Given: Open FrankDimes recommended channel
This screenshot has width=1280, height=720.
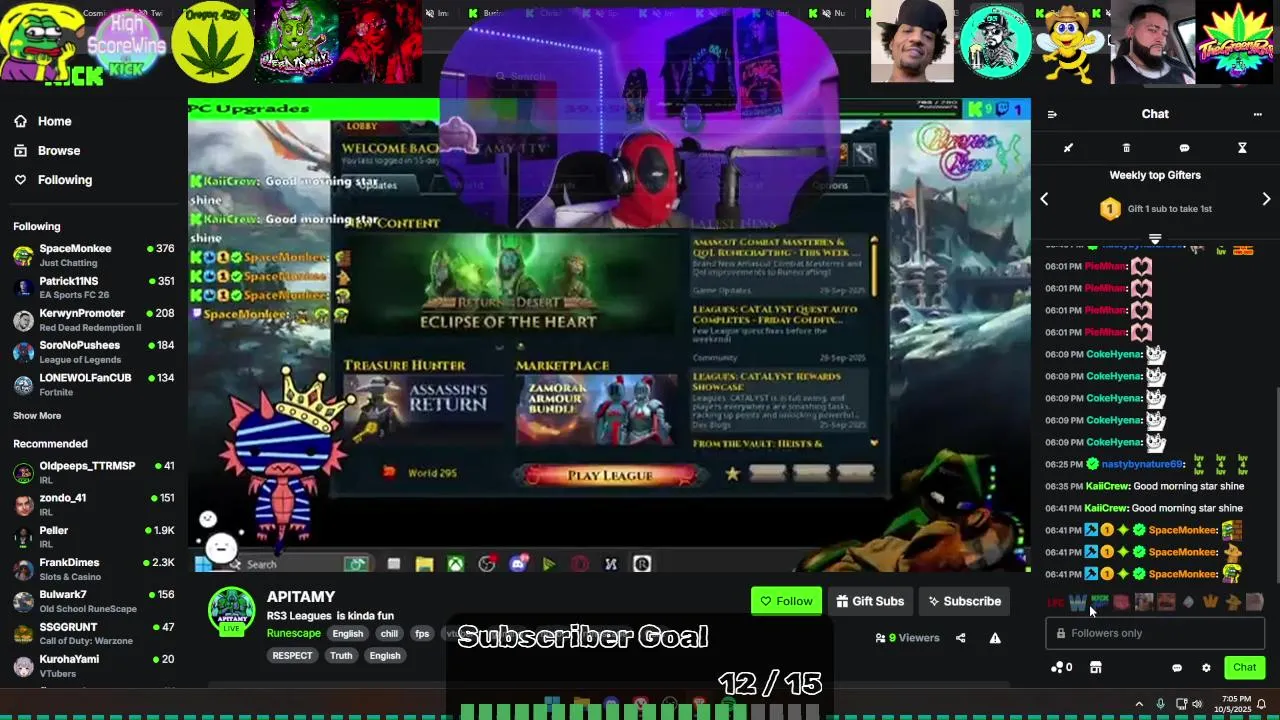Looking at the screenshot, I should tap(93, 569).
